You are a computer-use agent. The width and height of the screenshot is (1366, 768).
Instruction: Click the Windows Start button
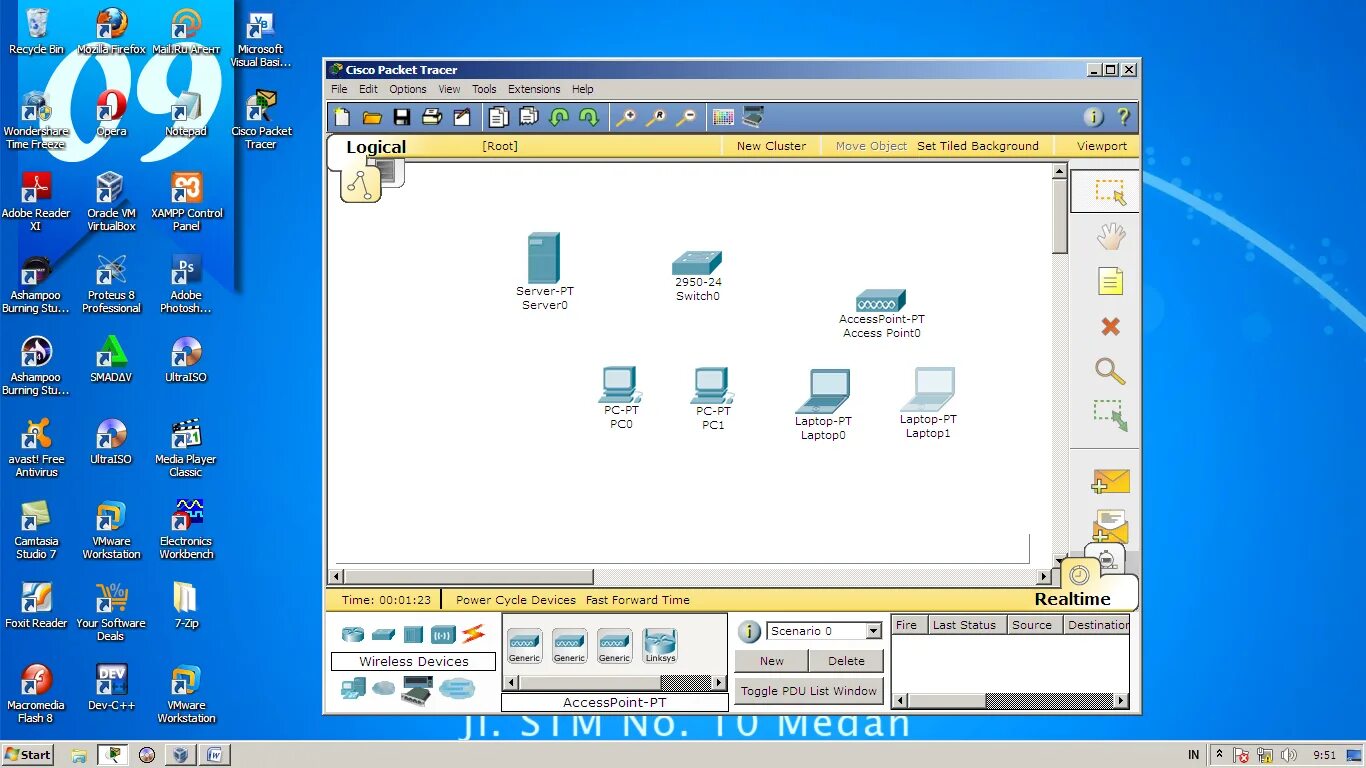28,755
